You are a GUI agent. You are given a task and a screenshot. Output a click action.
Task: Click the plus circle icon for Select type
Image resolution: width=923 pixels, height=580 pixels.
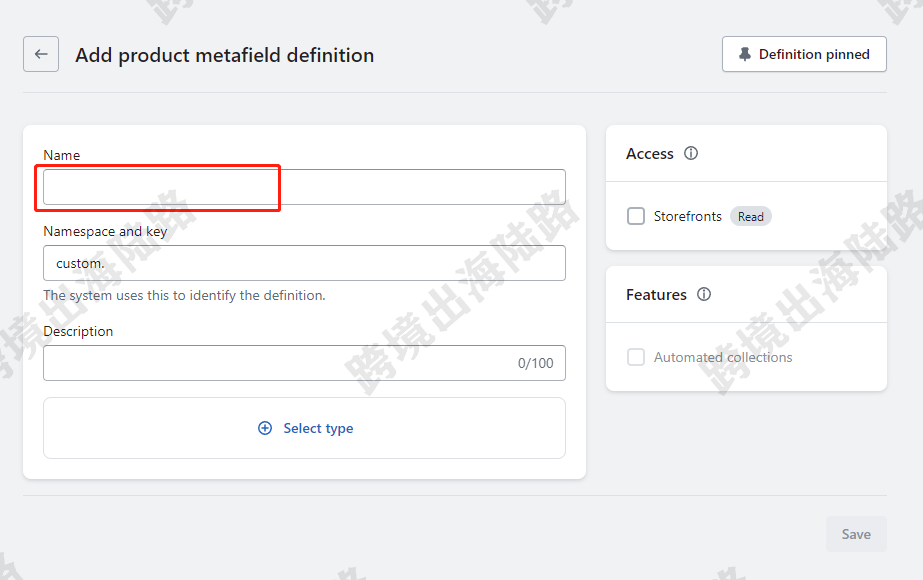pyautogui.click(x=265, y=428)
